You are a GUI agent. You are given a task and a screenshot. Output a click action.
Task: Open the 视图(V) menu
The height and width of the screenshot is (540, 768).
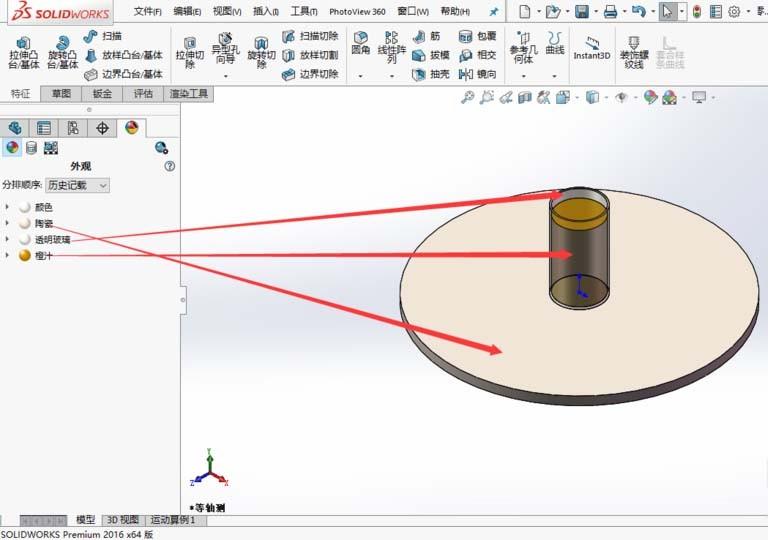click(x=227, y=11)
